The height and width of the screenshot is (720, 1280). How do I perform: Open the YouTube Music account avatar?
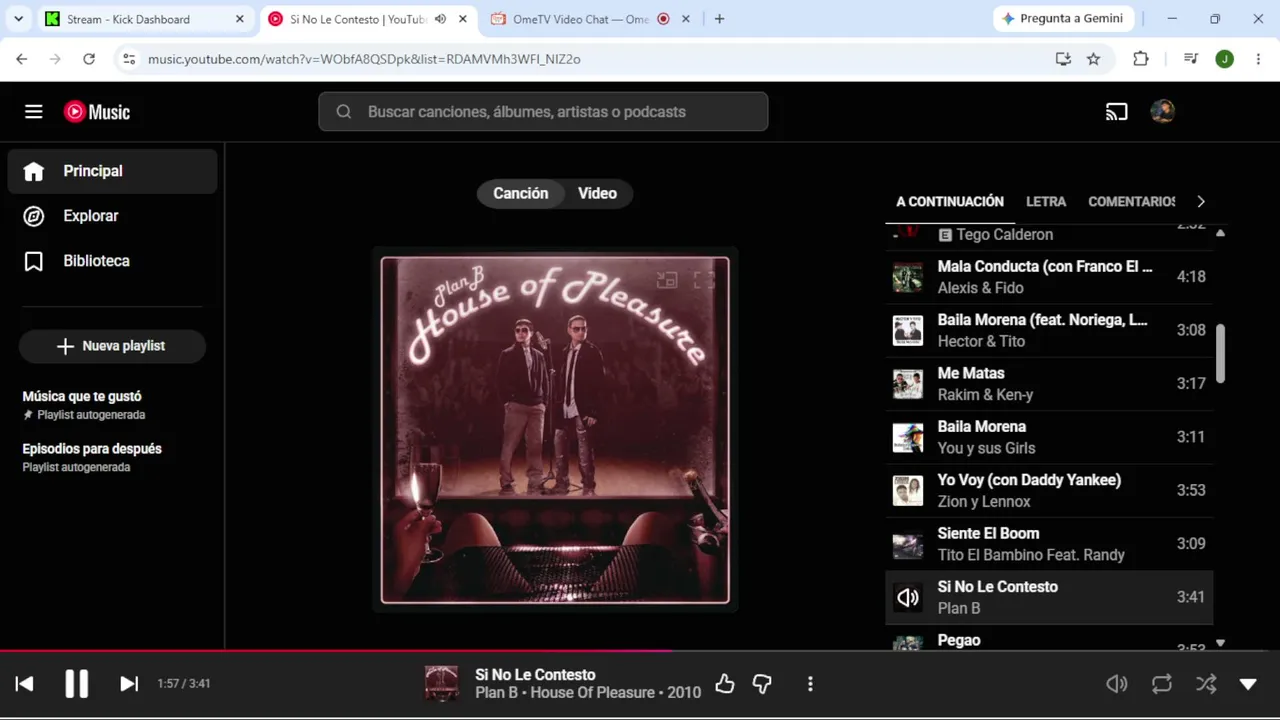(1162, 112)
